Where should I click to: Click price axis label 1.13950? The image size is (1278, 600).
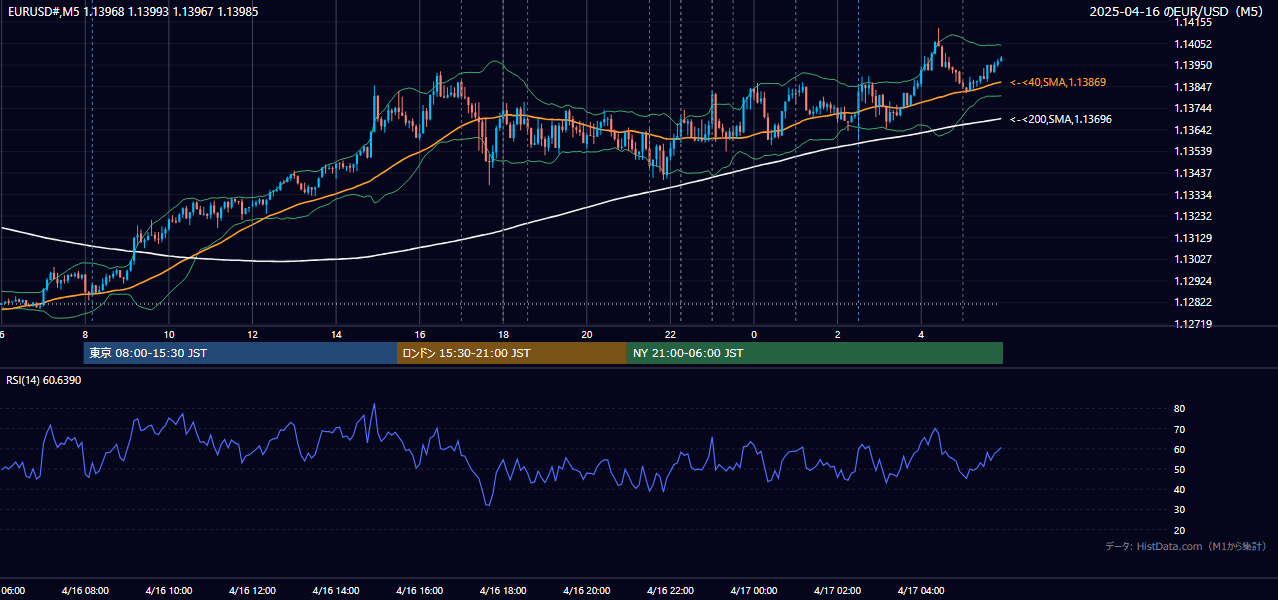click(x=1194, y=65)
